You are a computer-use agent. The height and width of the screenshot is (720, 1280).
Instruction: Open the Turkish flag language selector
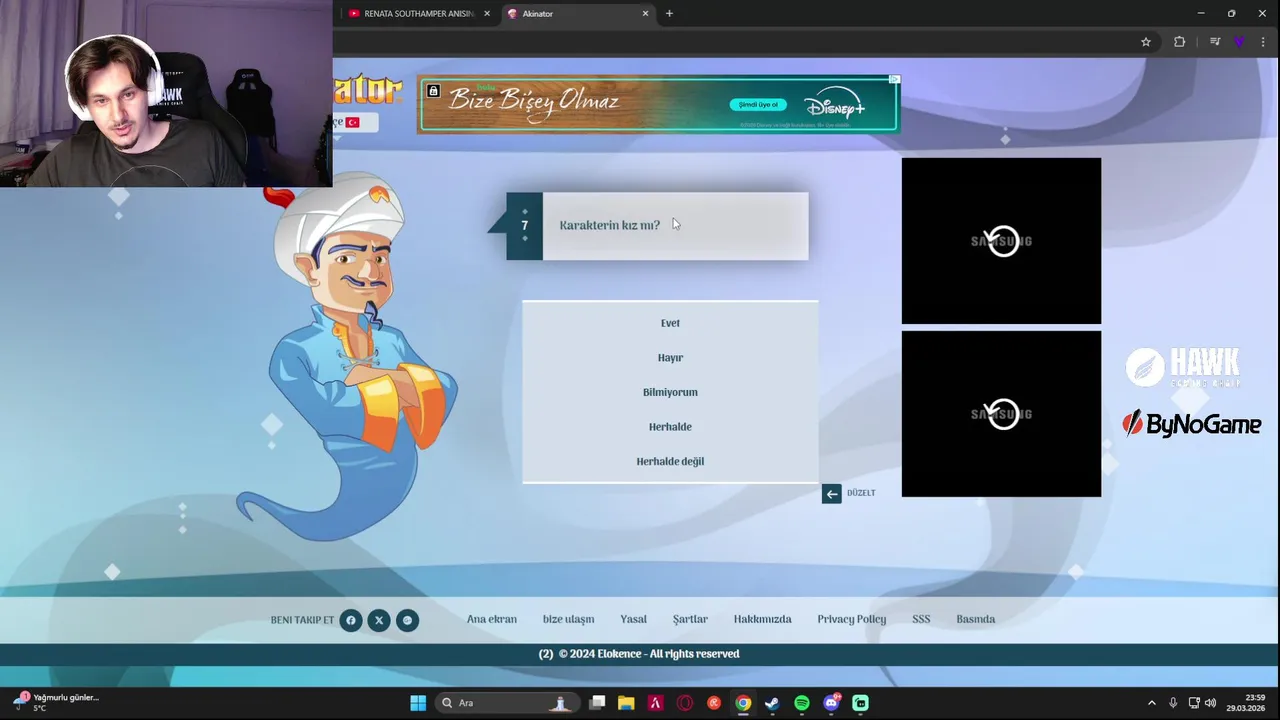[353, 122]
